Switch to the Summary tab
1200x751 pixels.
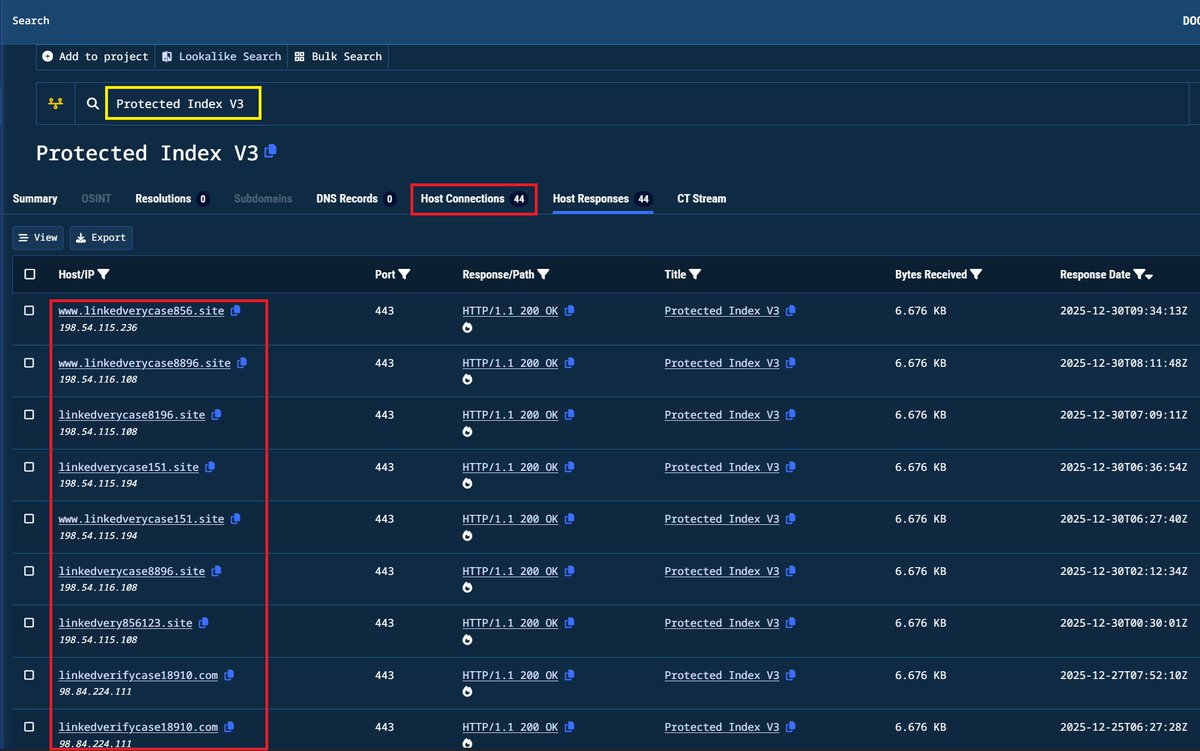[x=35, y=198]
